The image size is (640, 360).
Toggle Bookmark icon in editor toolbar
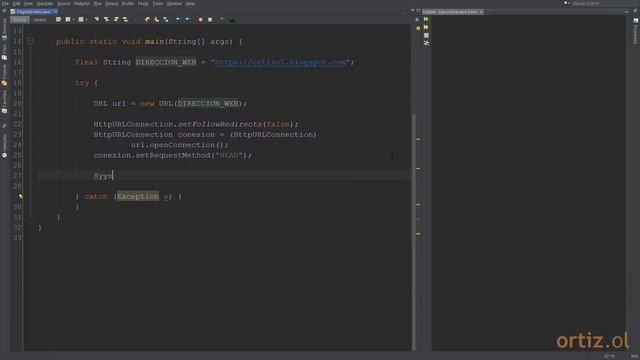(166, 20)
